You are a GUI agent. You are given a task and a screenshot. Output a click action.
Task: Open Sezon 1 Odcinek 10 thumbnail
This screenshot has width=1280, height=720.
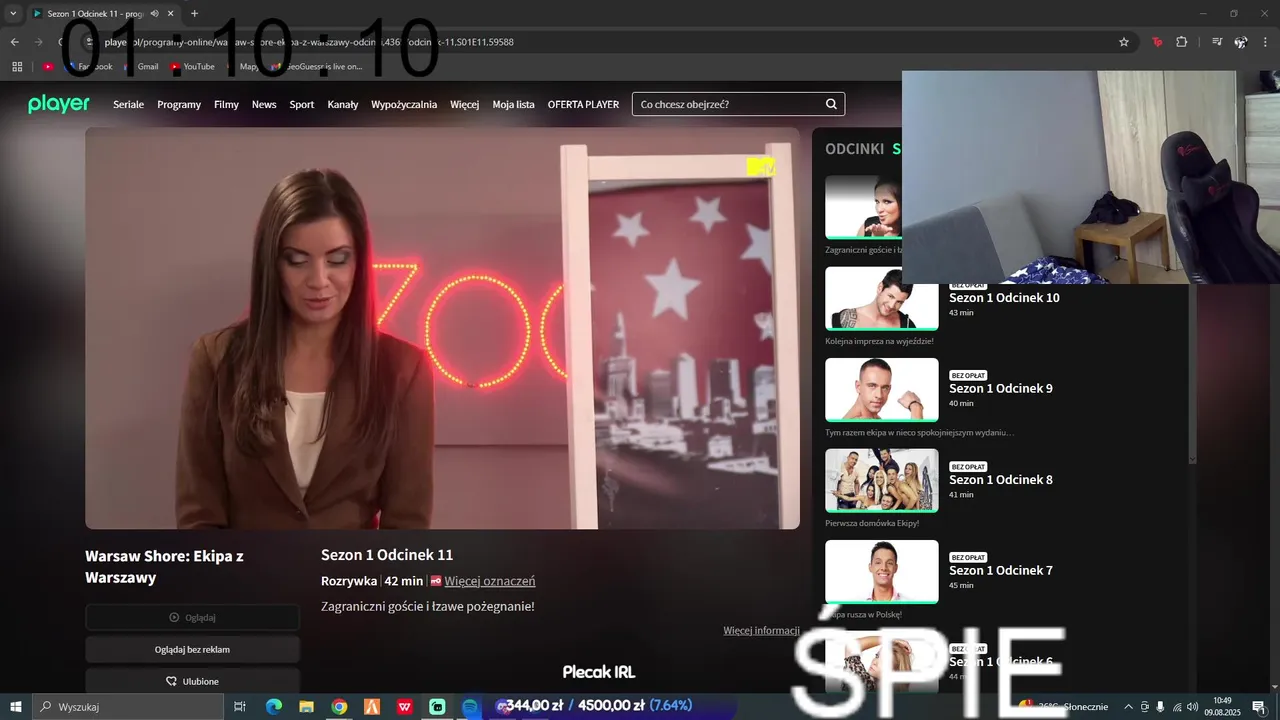(x=882, y=298)
